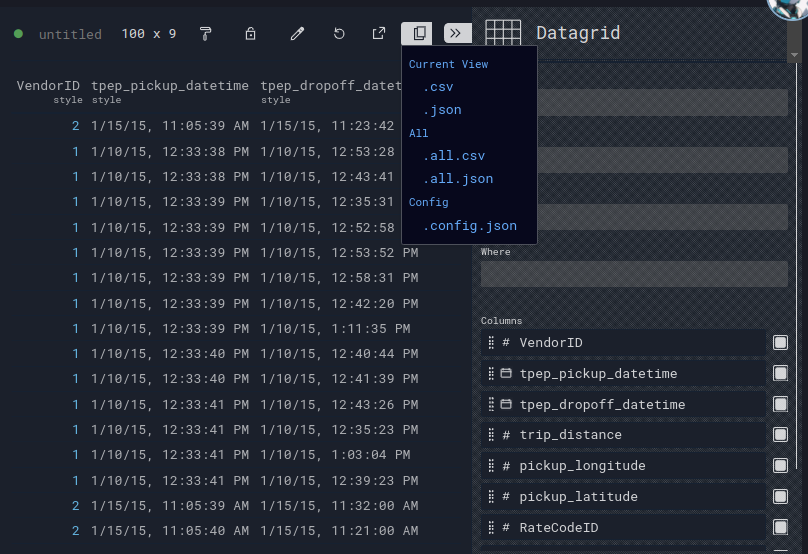Click cell 1/15/15, 11:32:00 AM
The image size is (808, 554).
[340, 506]
